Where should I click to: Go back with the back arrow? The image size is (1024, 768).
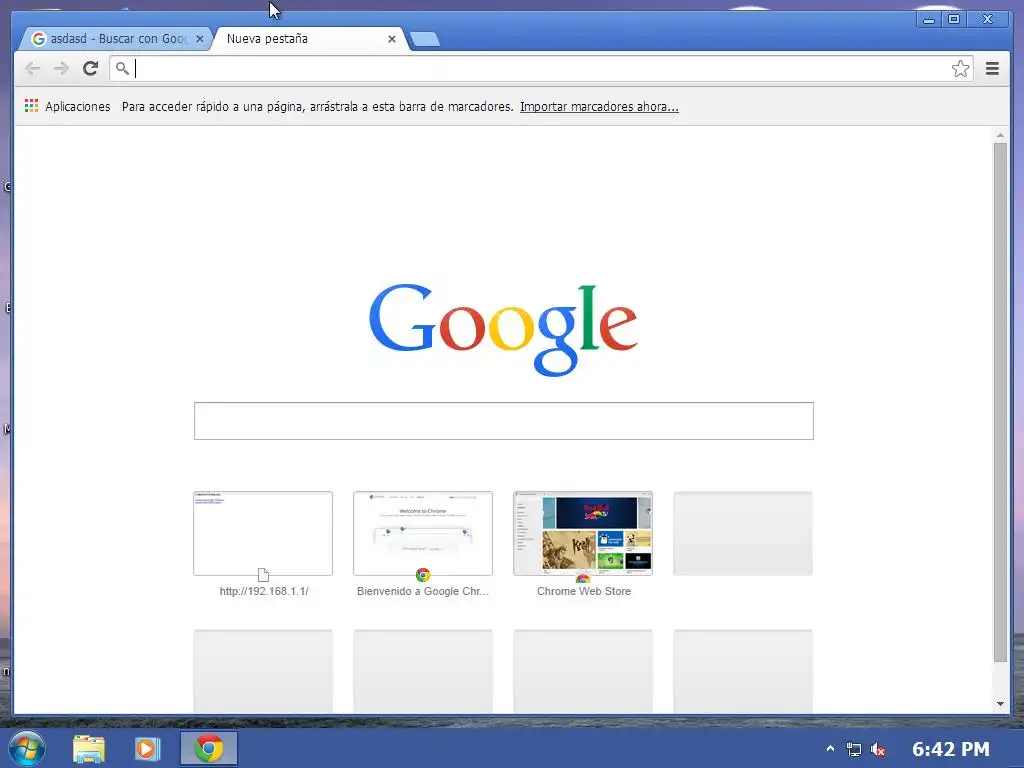(32, 69)
